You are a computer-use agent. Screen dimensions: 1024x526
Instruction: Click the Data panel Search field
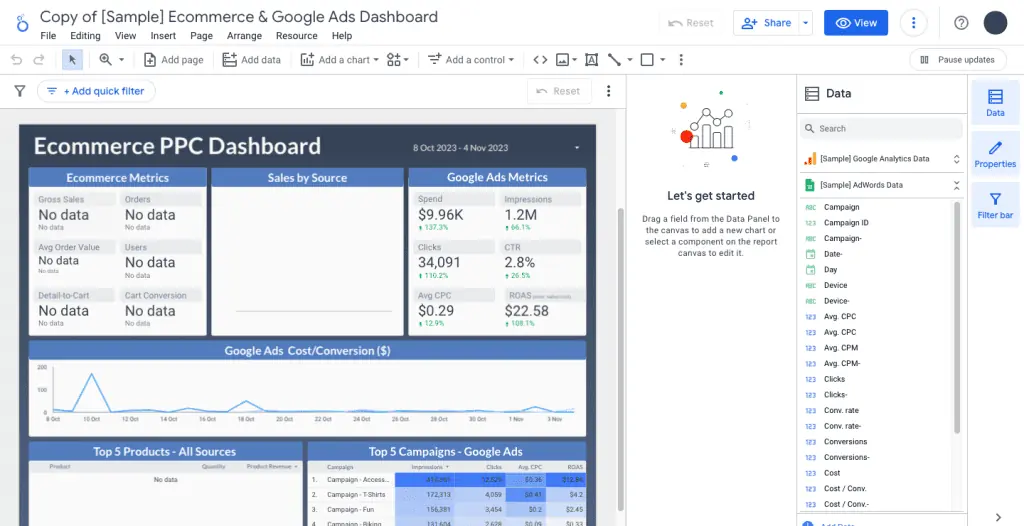point(881,129)
